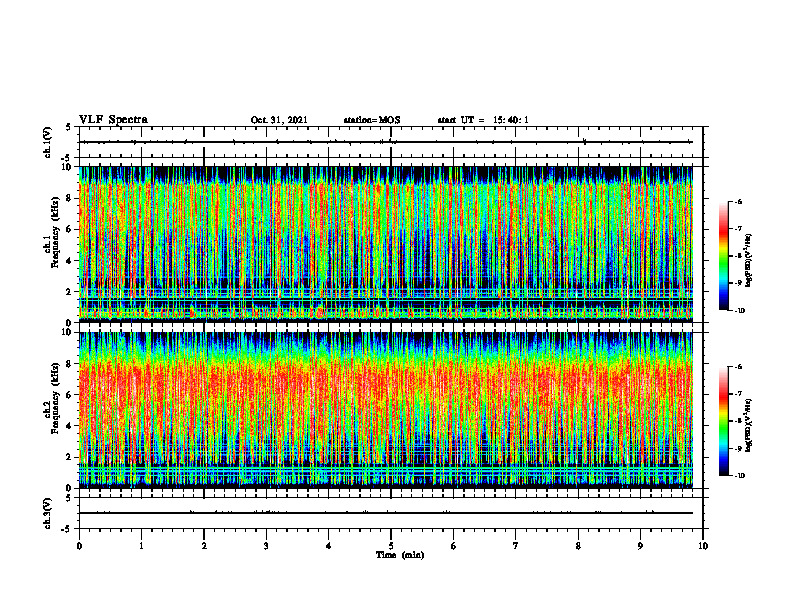Click time axis tick label '2'
Screen dimensions: 792x612
pyautogui.click(x=204, y=546)
